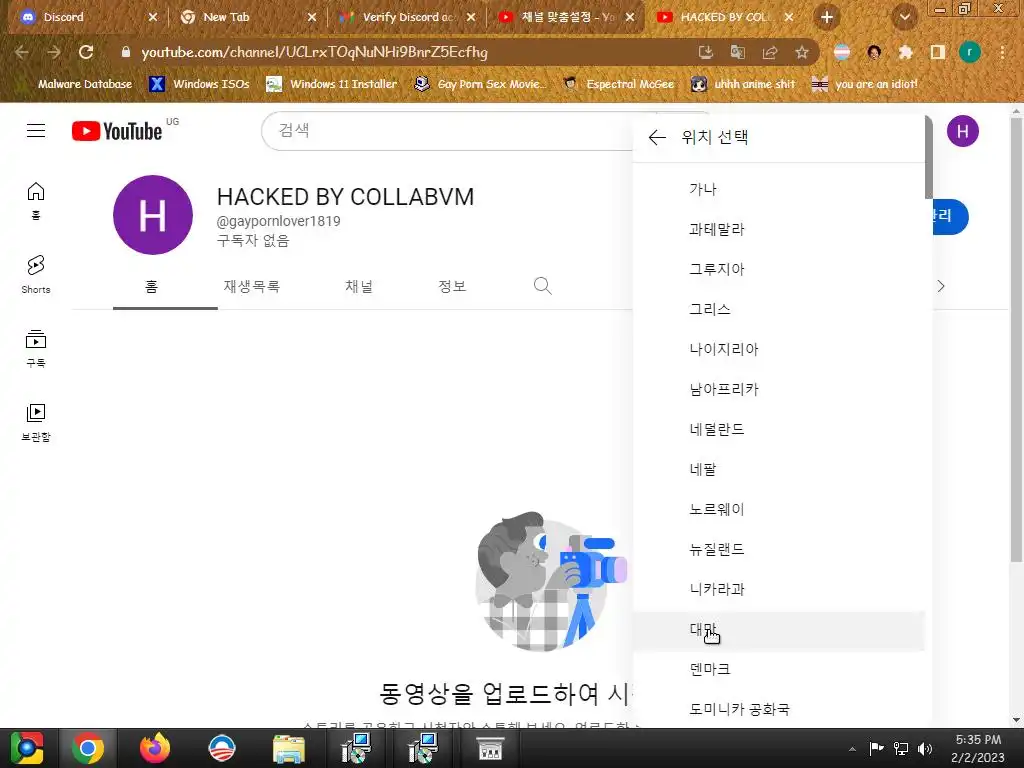Select 네팔 as location
The height and width of the screenshot is (768, 1024).
pyautogui.click(x=779, y=469)
